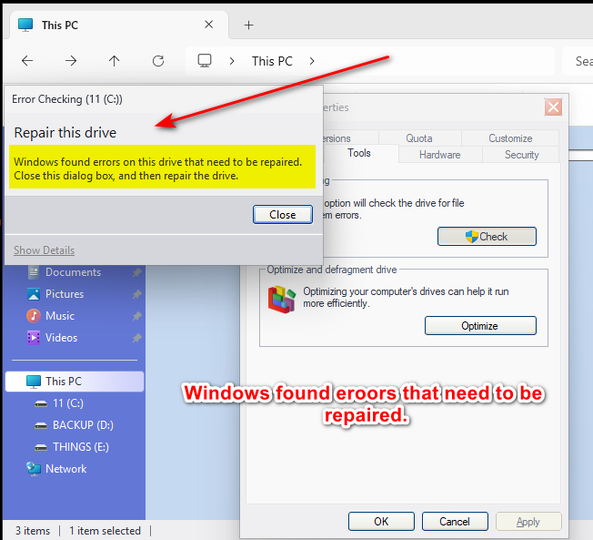Click the pin icon next to Videos
Viewport: 593px width, 540px height.
coord(137,337)
